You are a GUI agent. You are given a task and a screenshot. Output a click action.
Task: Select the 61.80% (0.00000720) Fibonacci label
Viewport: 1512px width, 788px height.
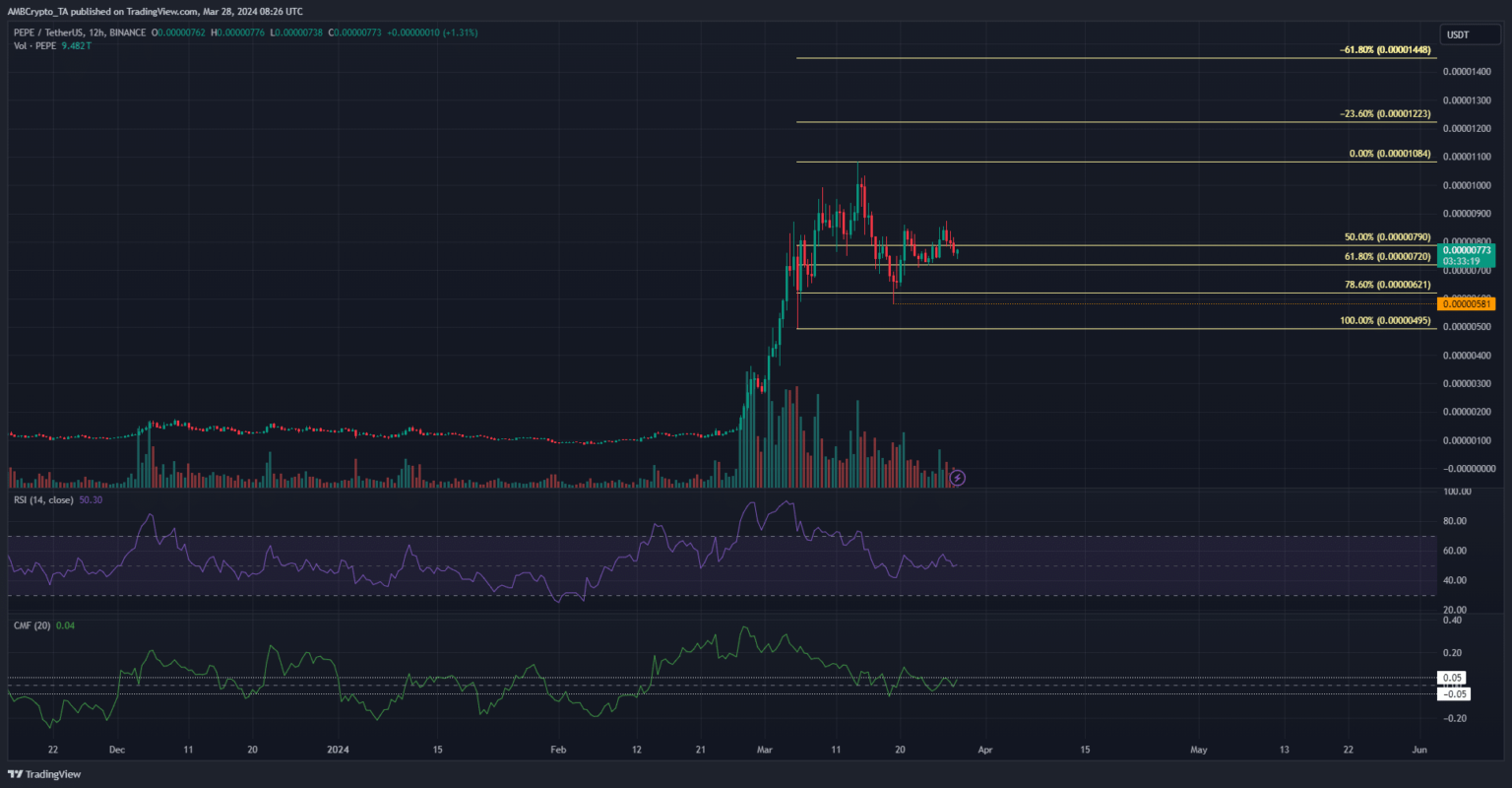click(1388, 257)
